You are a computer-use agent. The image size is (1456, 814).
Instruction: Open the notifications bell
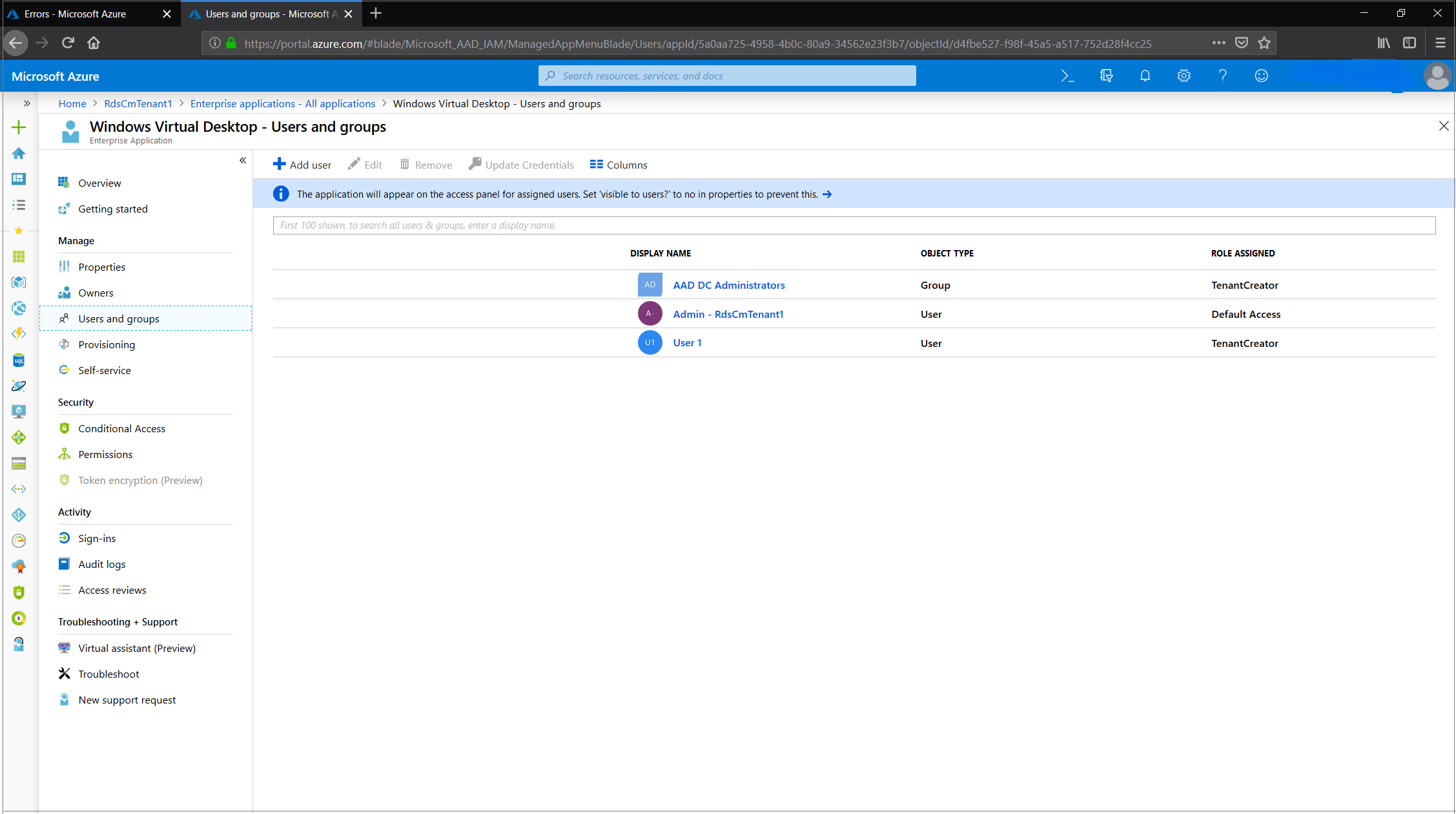tap(1145, 76)
